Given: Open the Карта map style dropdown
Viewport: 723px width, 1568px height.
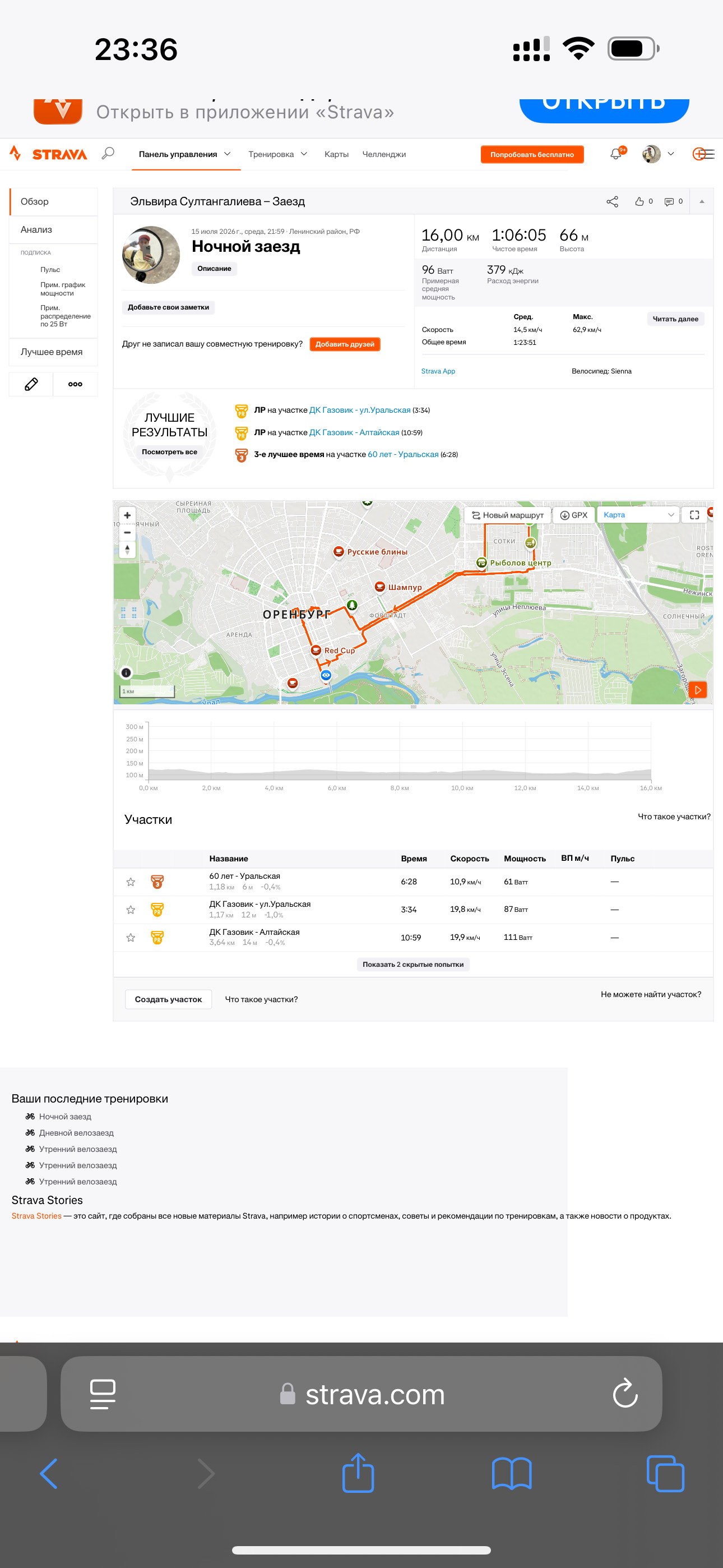Looking at the screenshot, I should (x=638, y=515).
